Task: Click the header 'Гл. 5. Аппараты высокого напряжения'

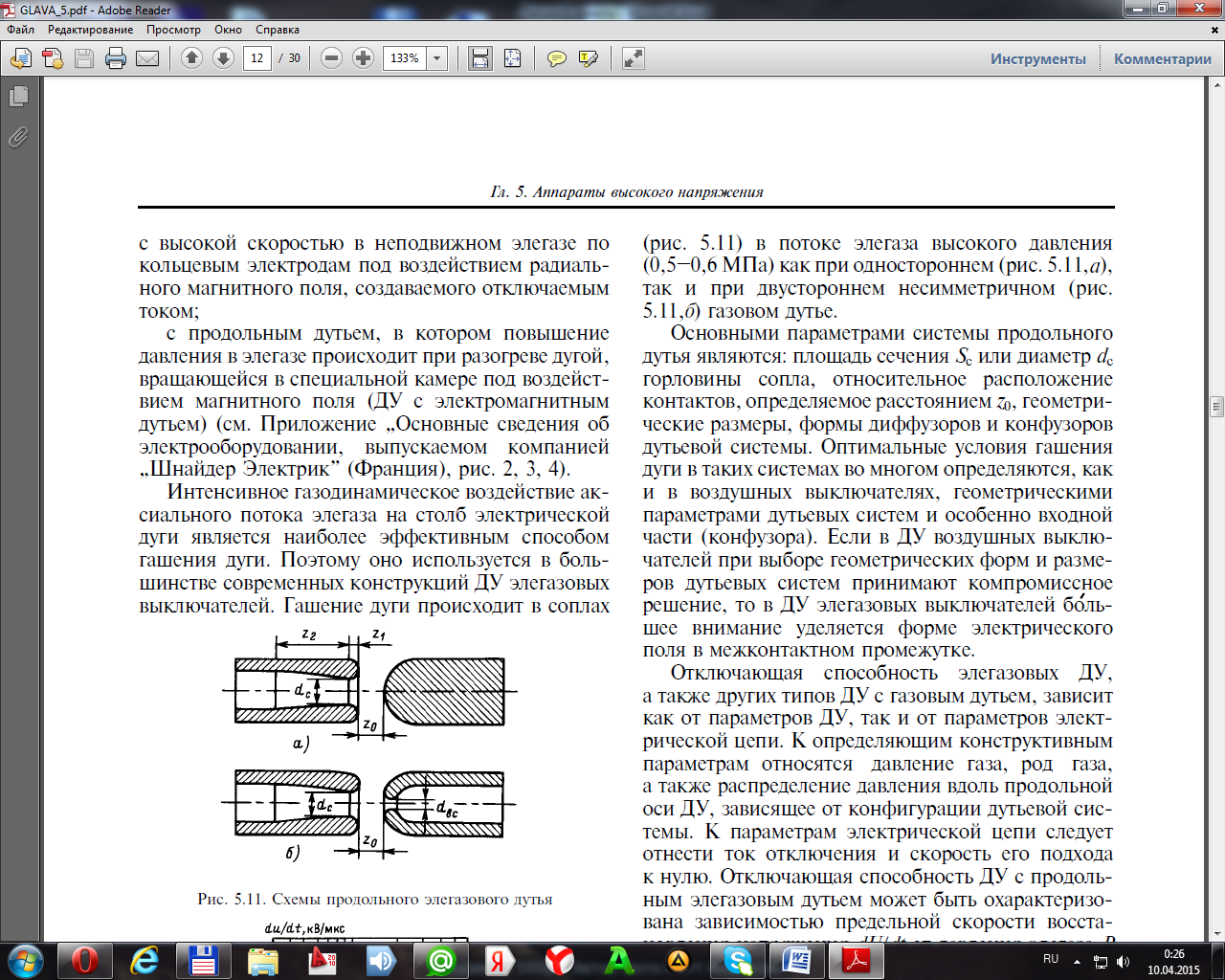Action: 627,192
